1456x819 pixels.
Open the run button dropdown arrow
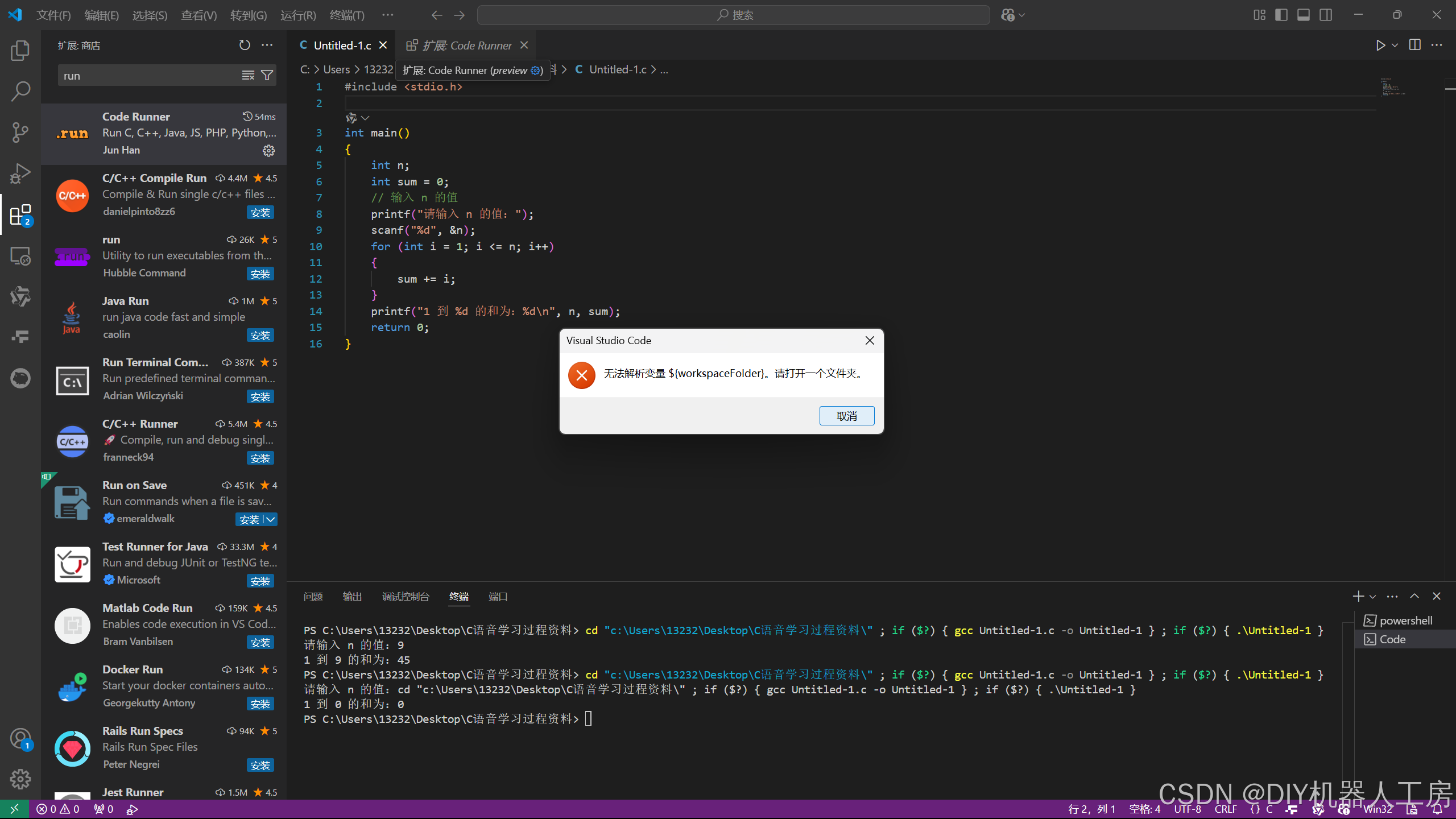1394,45
